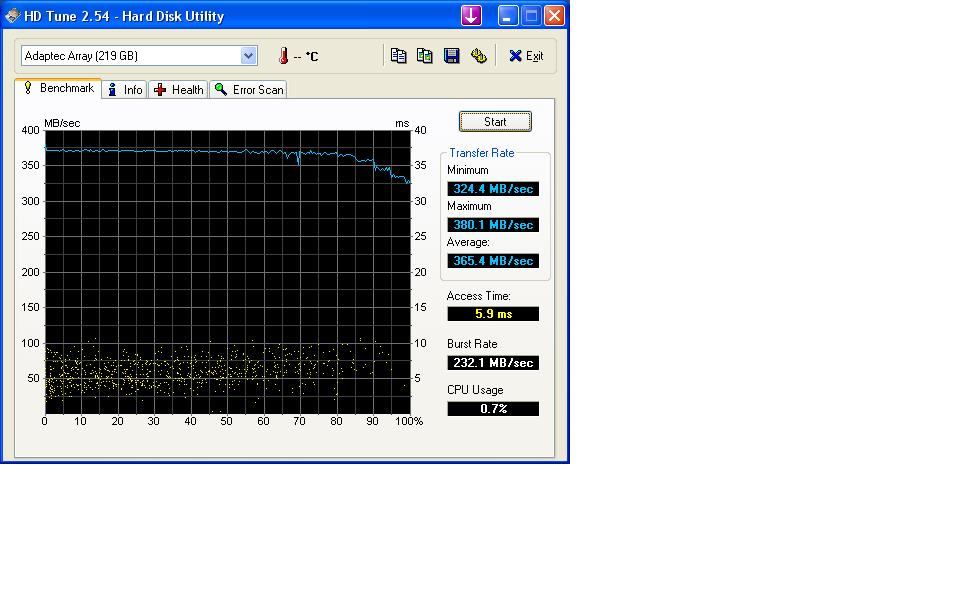Switch to the Info tab
Screen dimensions: 960x600
[x=125, y=89]
